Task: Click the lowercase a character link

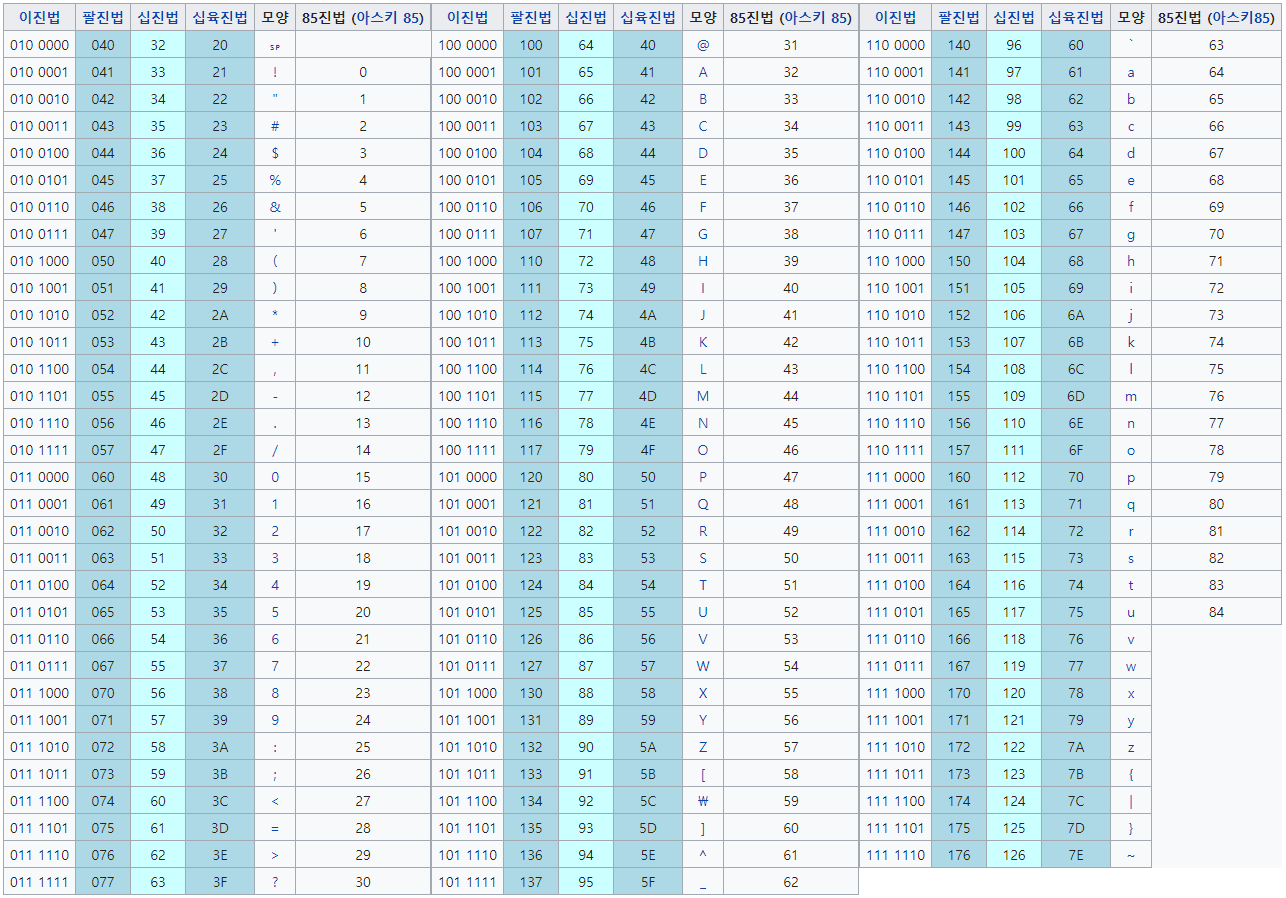Action: (x=1131, y=72)
